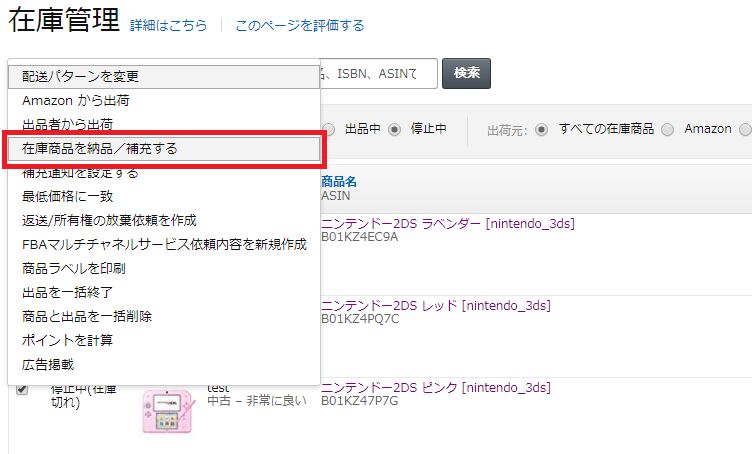Click ASIN text B01KZ4PQ7C
This screenshot has width=752, height=454.
pyautogui.click(x=360, y=319)
